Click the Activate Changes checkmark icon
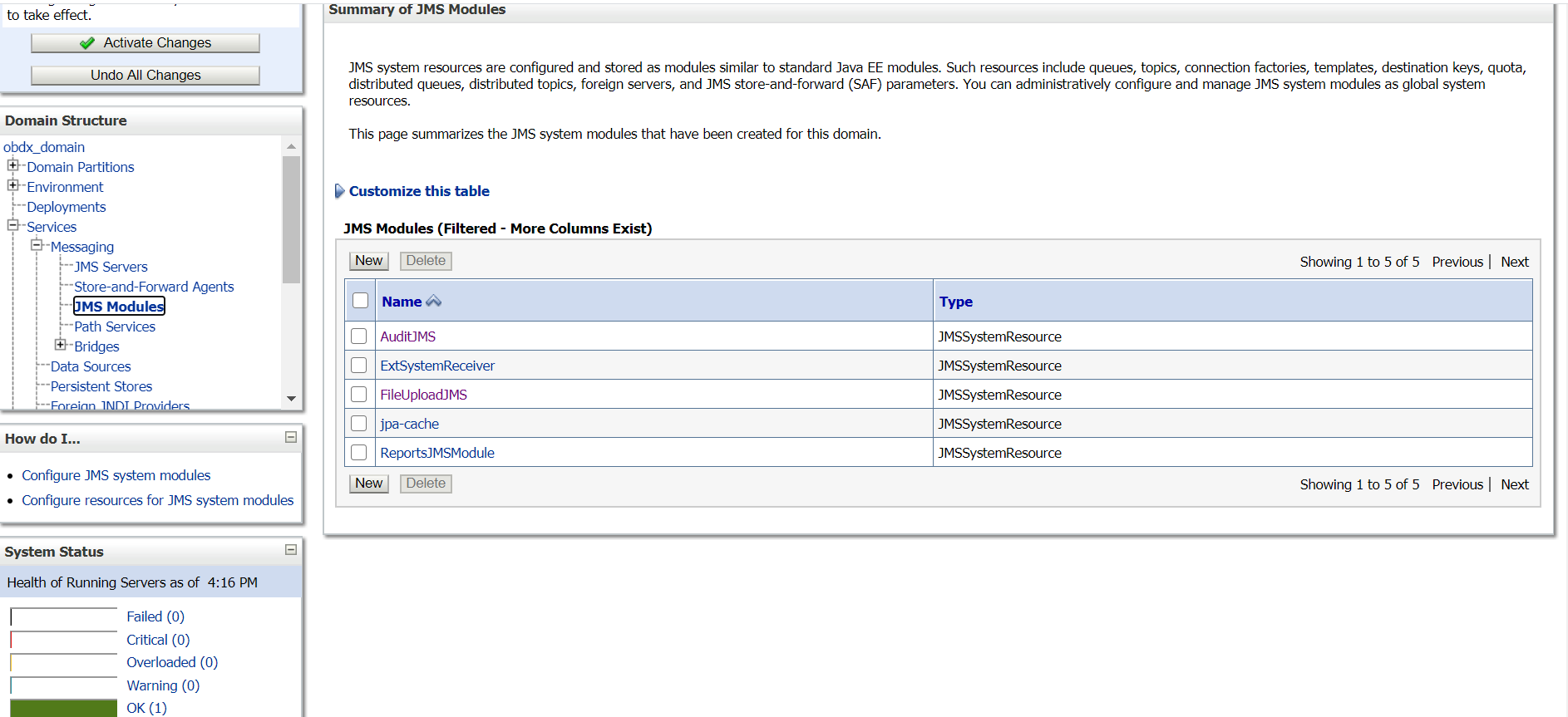This screenshot has width=1568, height=717. (87, 43)
